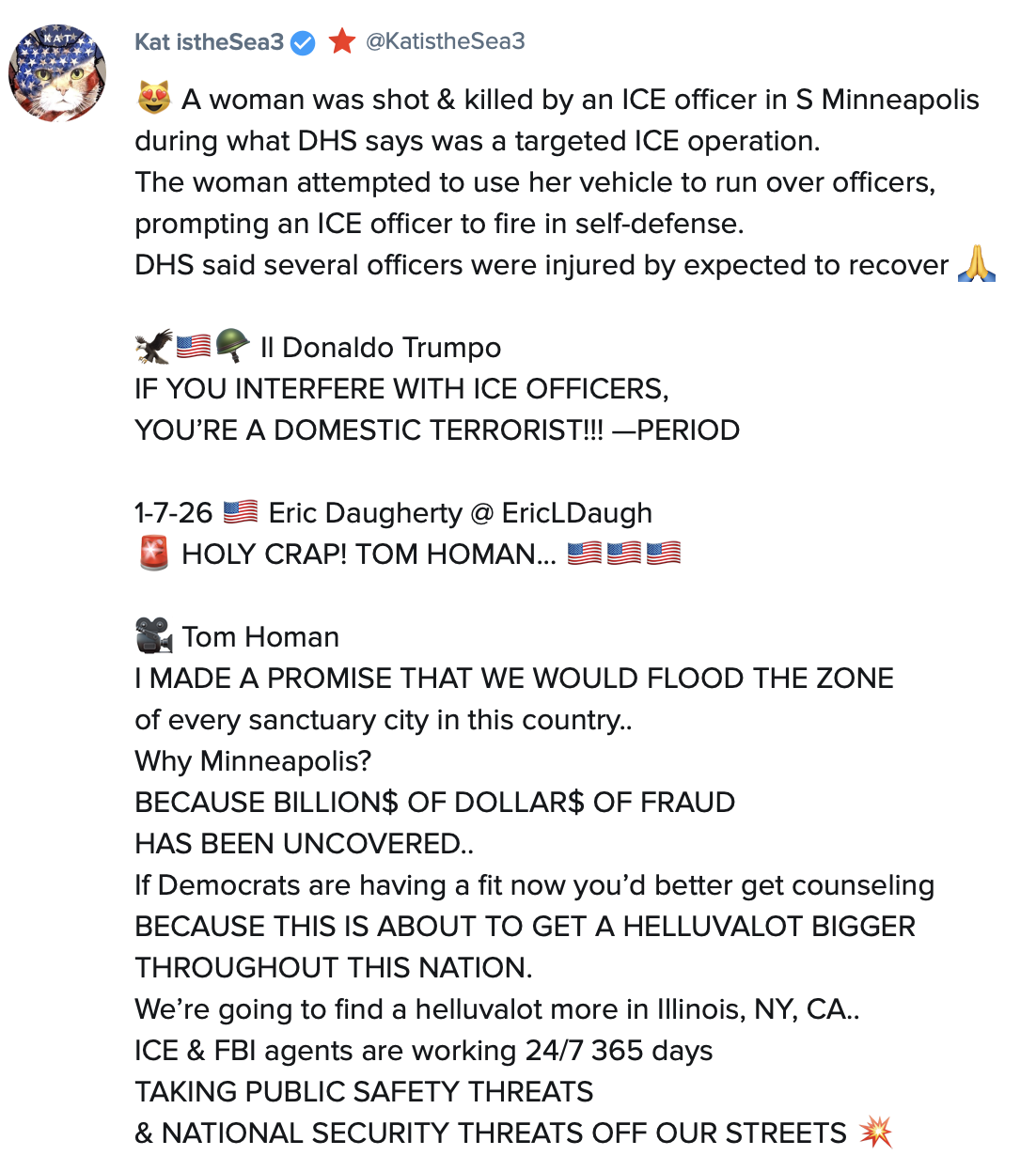The height and width of the screenshot is (1156, 1036).
Task: Click the eagle emoji
Action: point(153,347)
